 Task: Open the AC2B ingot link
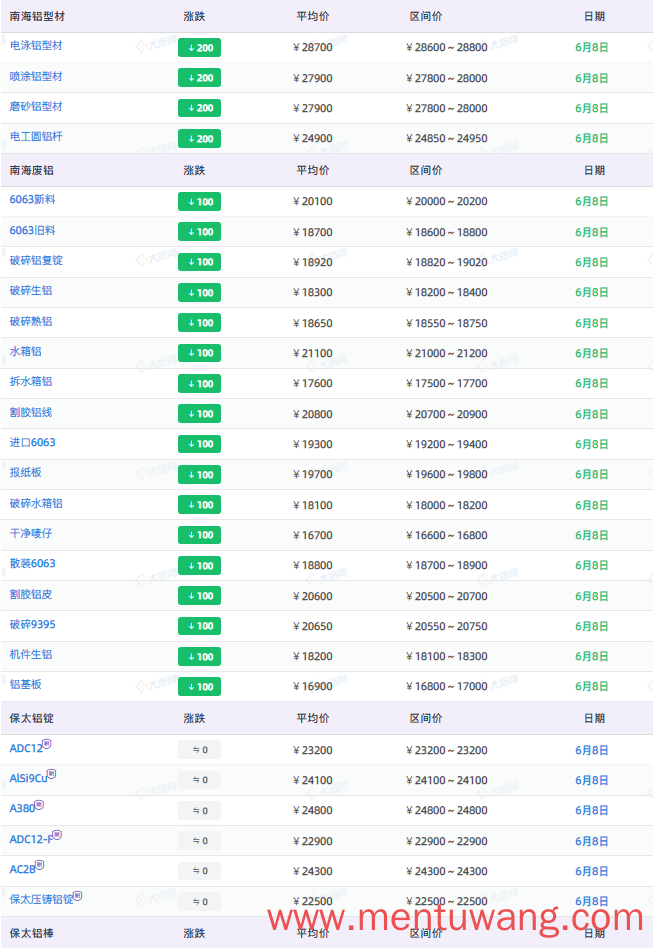click(22, 870)
